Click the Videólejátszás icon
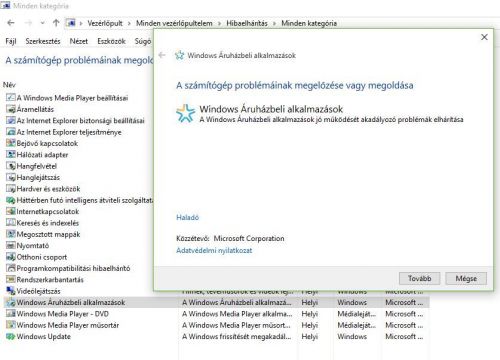 click(x=11, y=291)
